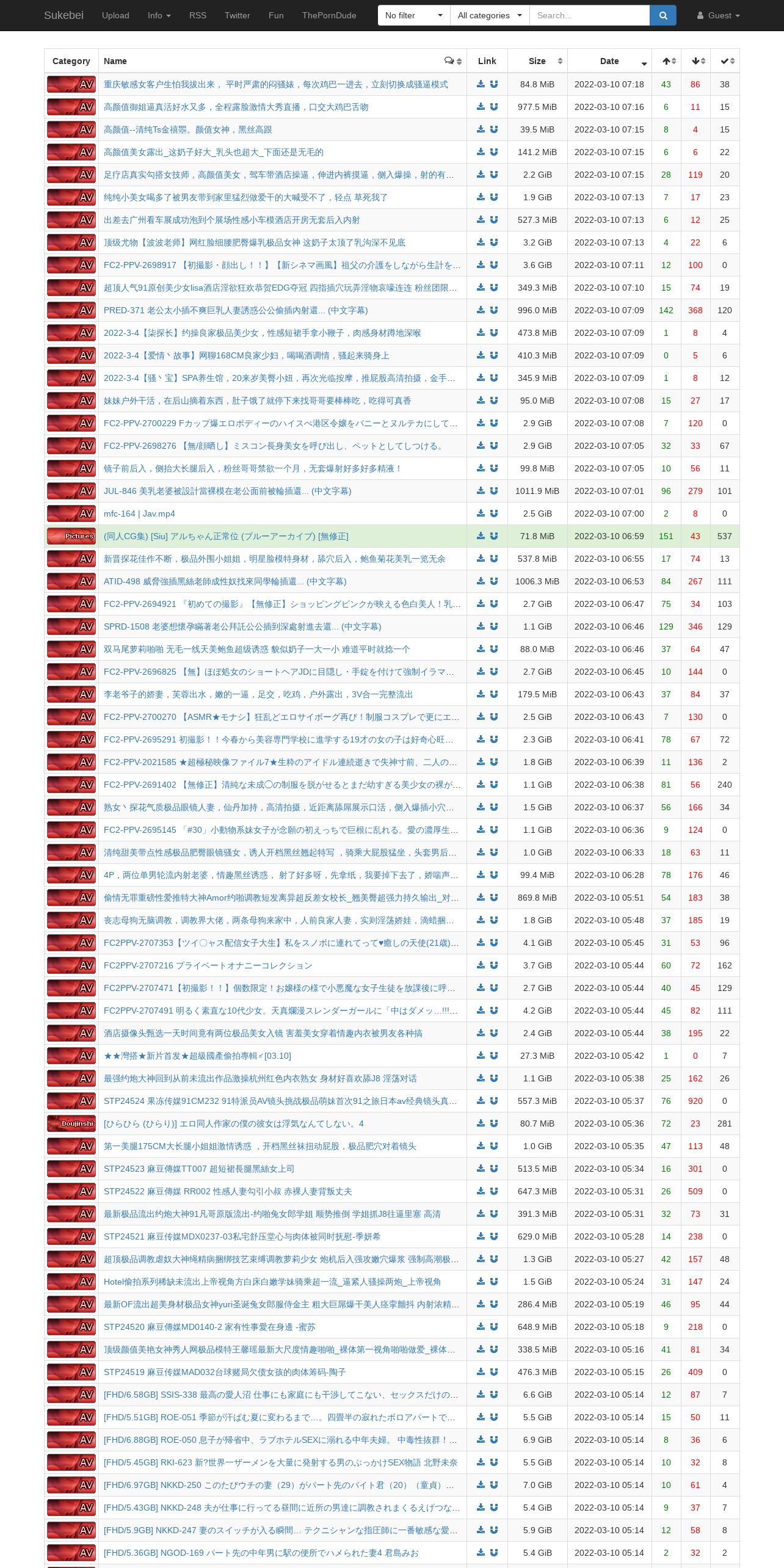Download torrent file for STP24520 row
The image size is (784, 1568).
pos(481,1327)
